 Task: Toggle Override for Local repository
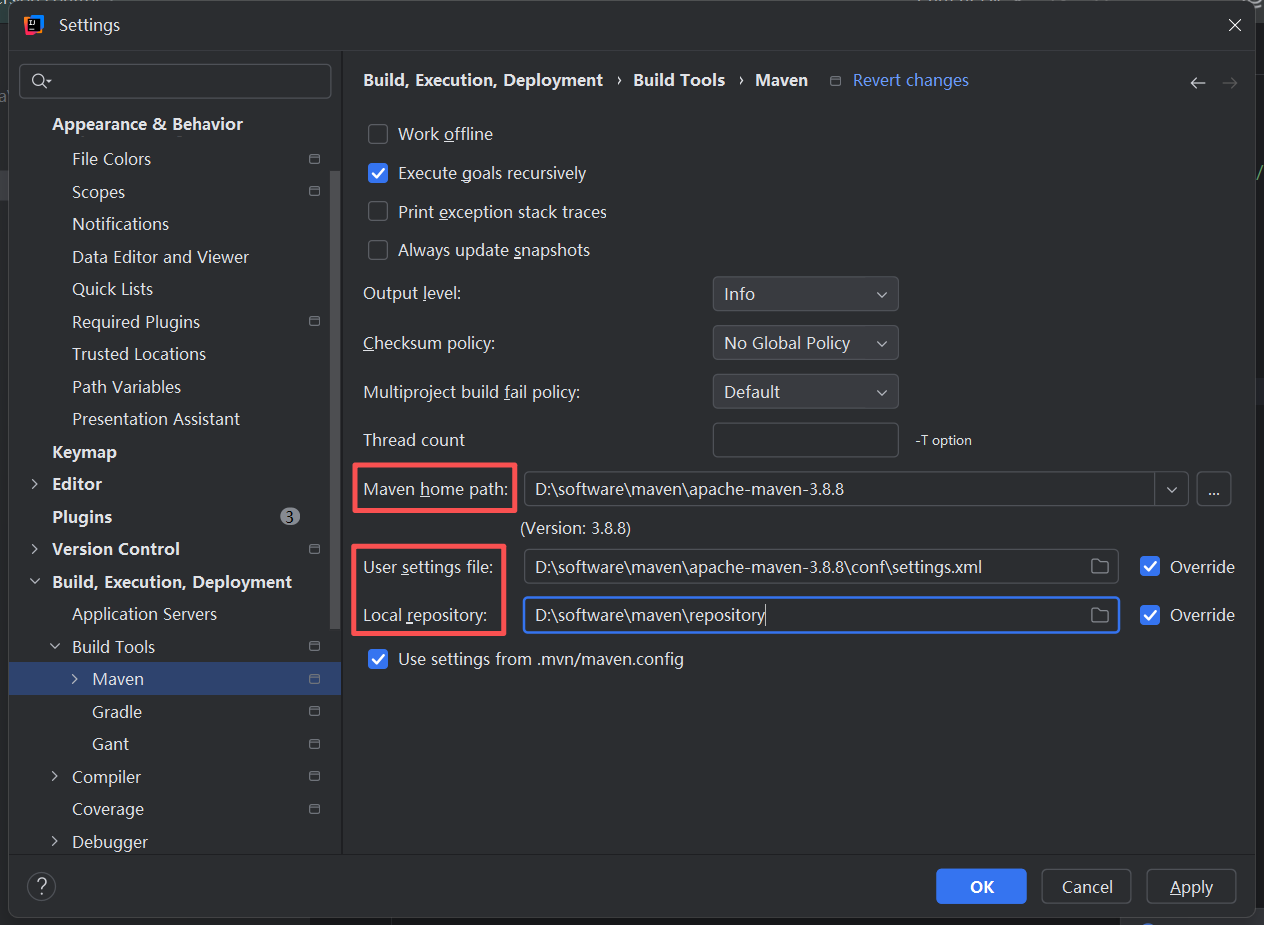point(1150,615)
